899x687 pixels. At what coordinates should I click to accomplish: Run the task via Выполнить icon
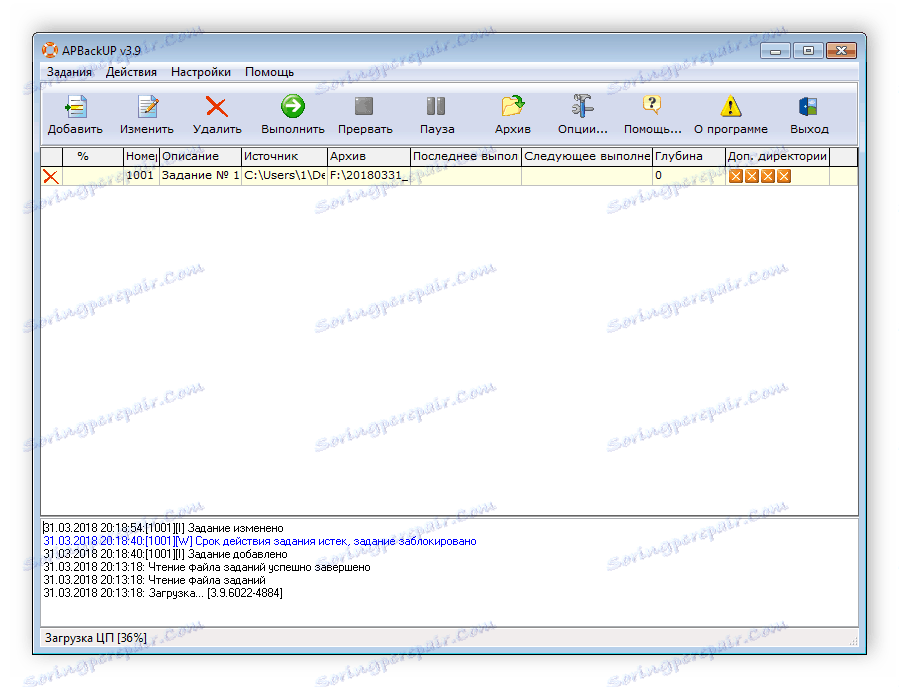tap(290, 113)
